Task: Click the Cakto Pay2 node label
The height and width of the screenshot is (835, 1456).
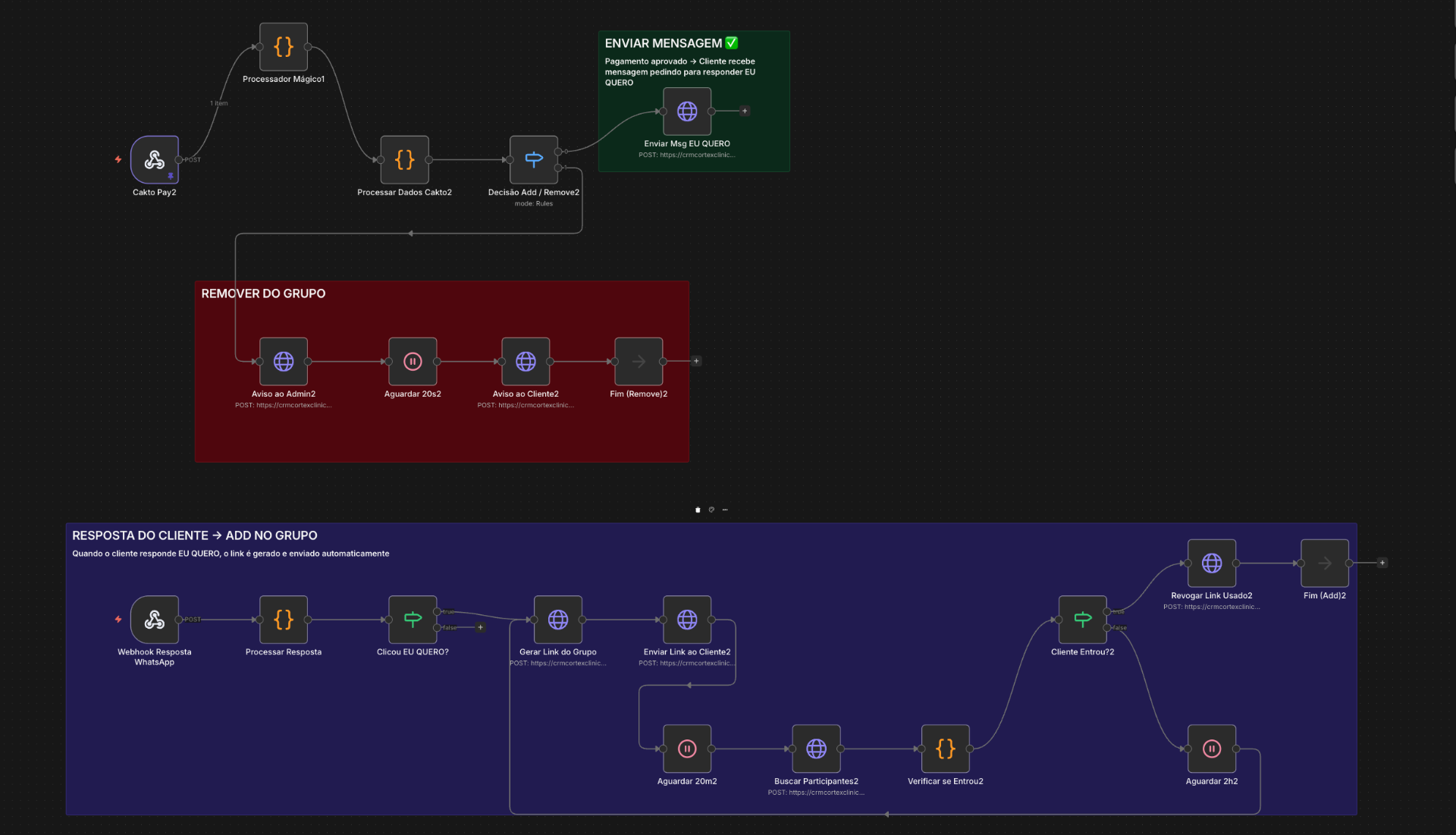Action: 155,193
